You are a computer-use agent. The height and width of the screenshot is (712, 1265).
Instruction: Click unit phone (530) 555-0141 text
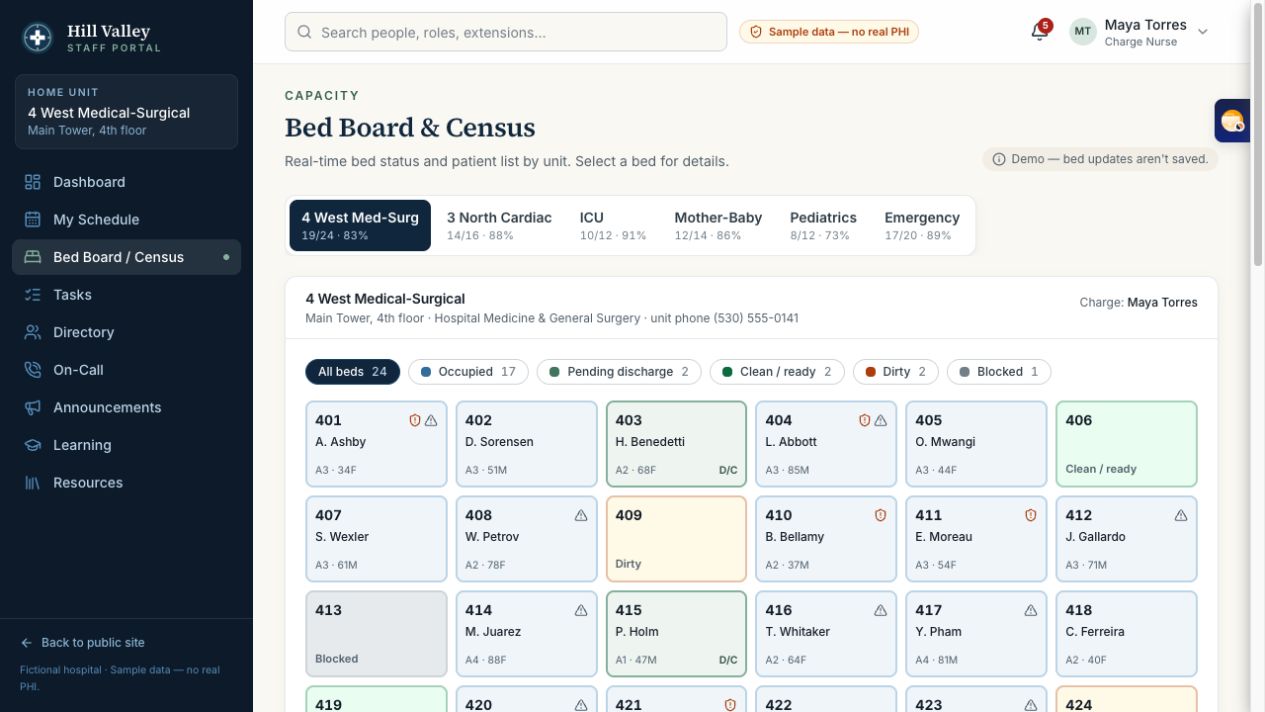(724, 318)
